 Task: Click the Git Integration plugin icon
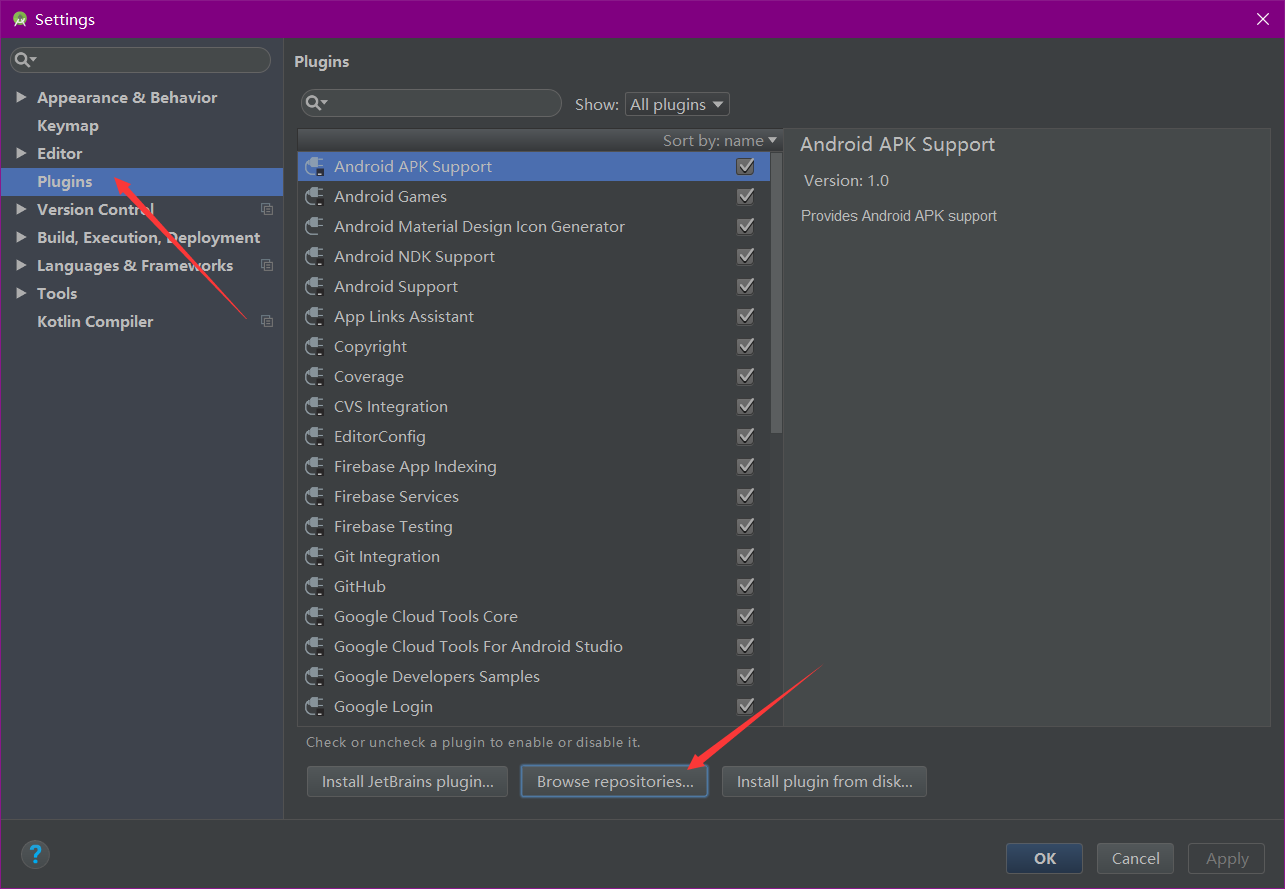315,557
